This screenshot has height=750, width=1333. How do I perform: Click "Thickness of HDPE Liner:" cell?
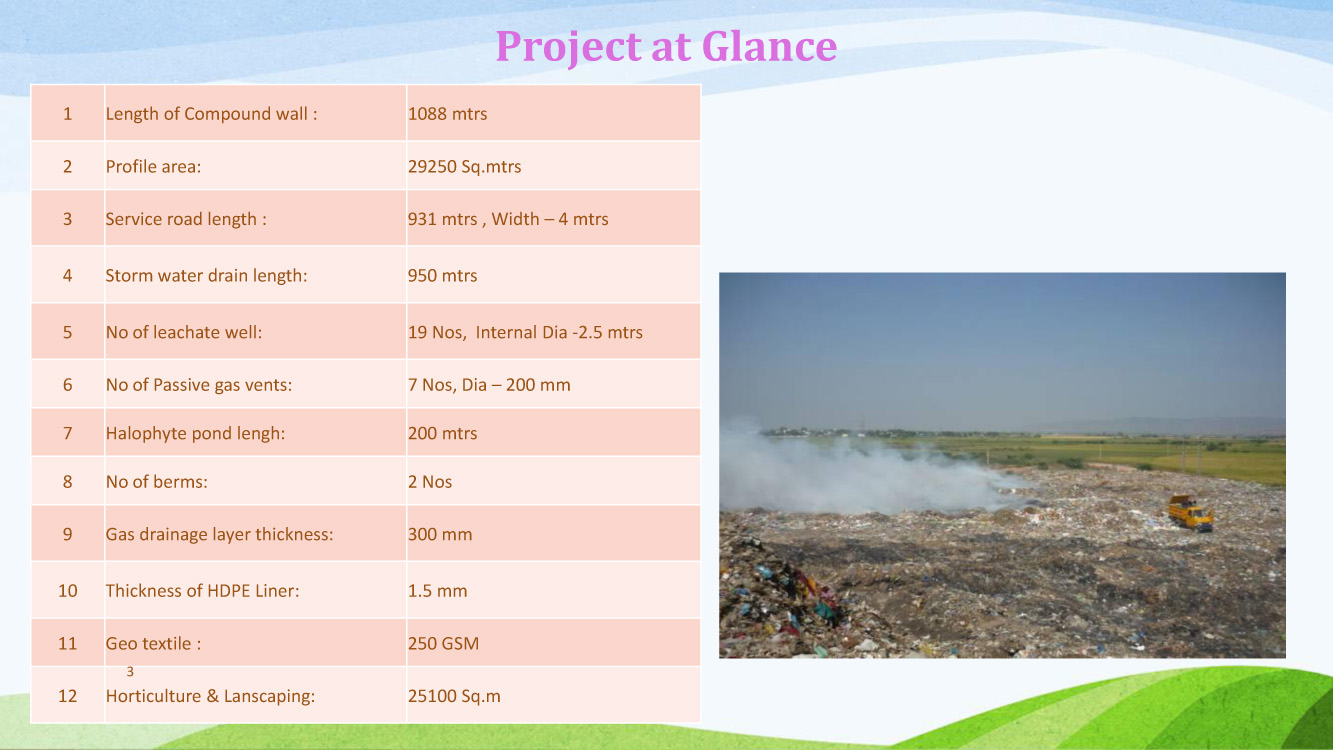[255, 590]
